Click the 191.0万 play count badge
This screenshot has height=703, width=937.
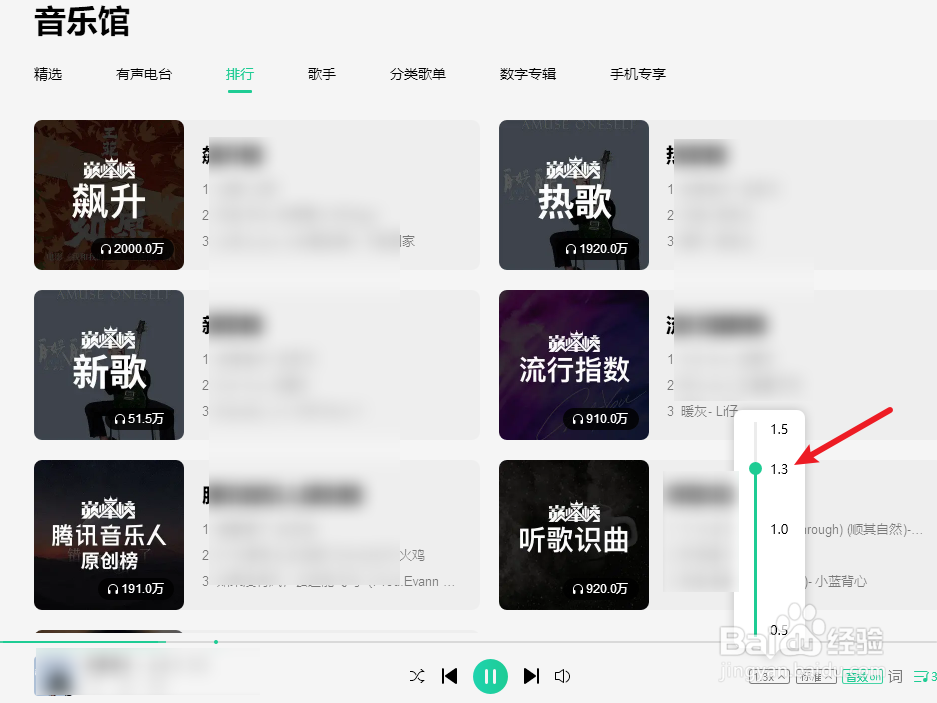[x=136, y=589]
